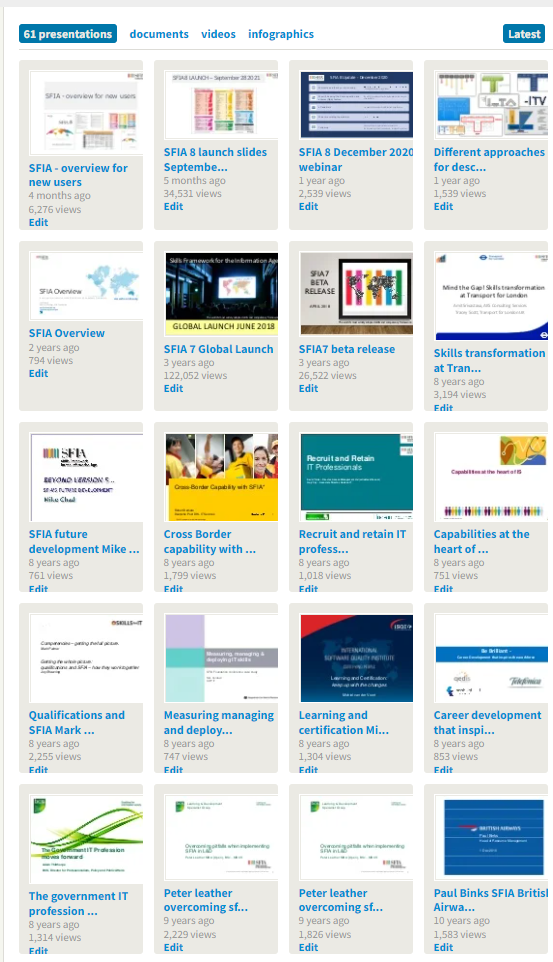Edit Paul Binks SFIA British Airways
This screenshot has width=553, height=962.
coord(443,947)
